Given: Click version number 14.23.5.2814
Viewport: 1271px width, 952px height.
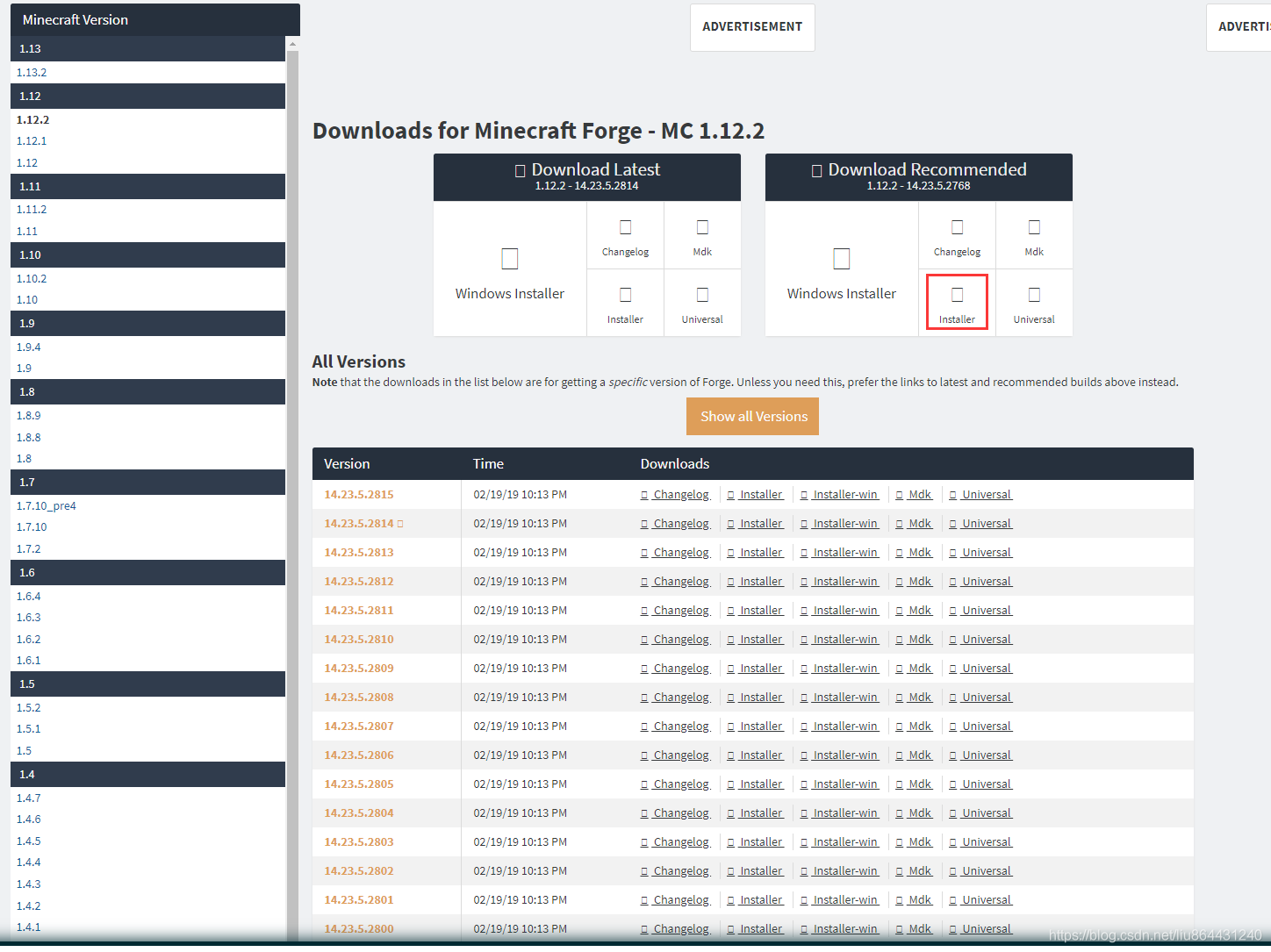Looking at the screenshot, I should 359,524.
